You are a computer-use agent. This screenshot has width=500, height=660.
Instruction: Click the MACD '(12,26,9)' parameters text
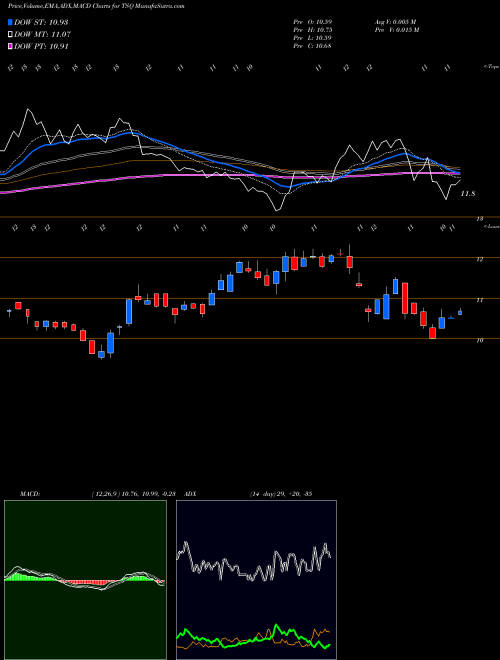click(x=106, y=494)
